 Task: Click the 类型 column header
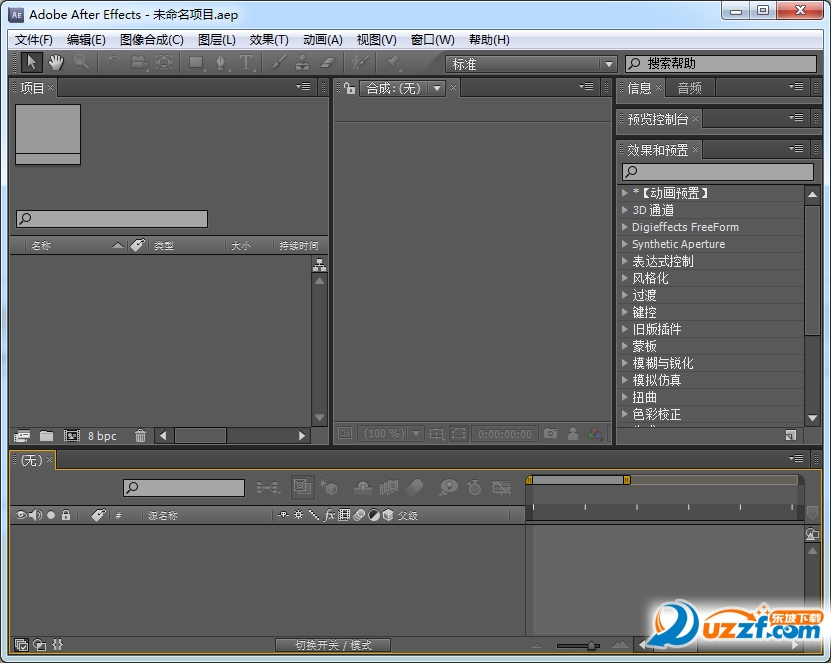click(164, 245)
